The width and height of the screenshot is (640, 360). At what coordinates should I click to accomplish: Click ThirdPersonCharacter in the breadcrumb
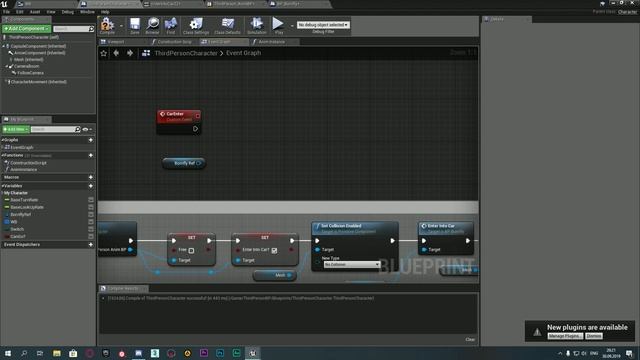click(186, 53)
